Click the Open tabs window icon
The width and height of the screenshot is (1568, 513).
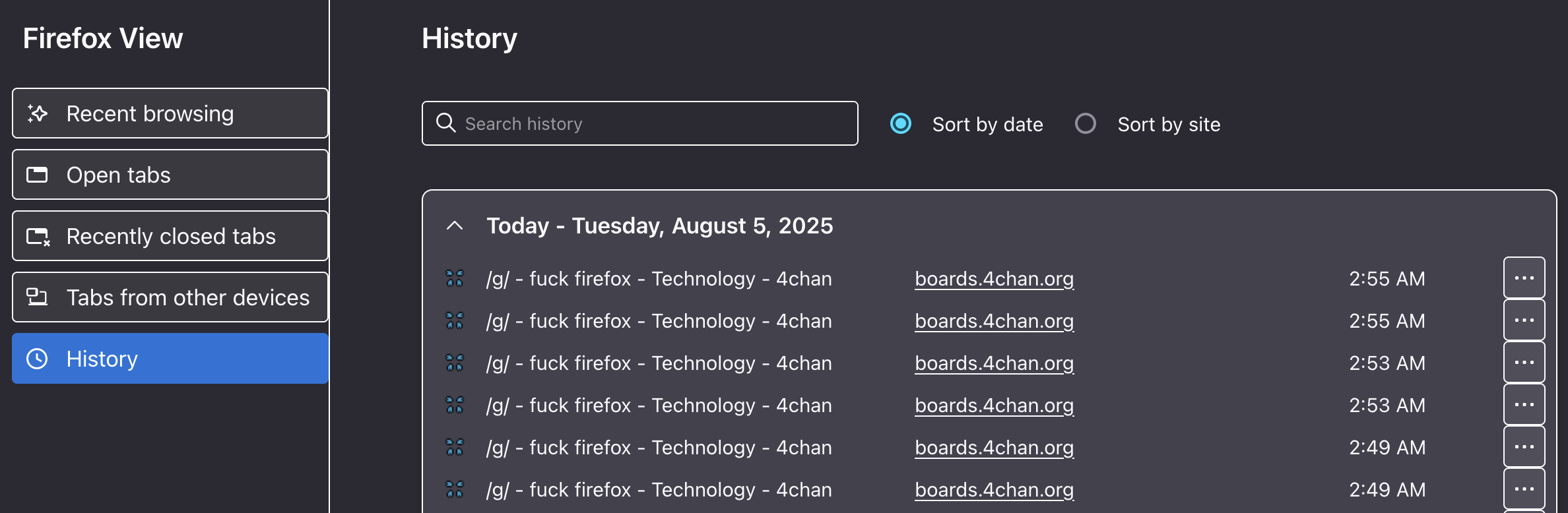pos(37,175)
